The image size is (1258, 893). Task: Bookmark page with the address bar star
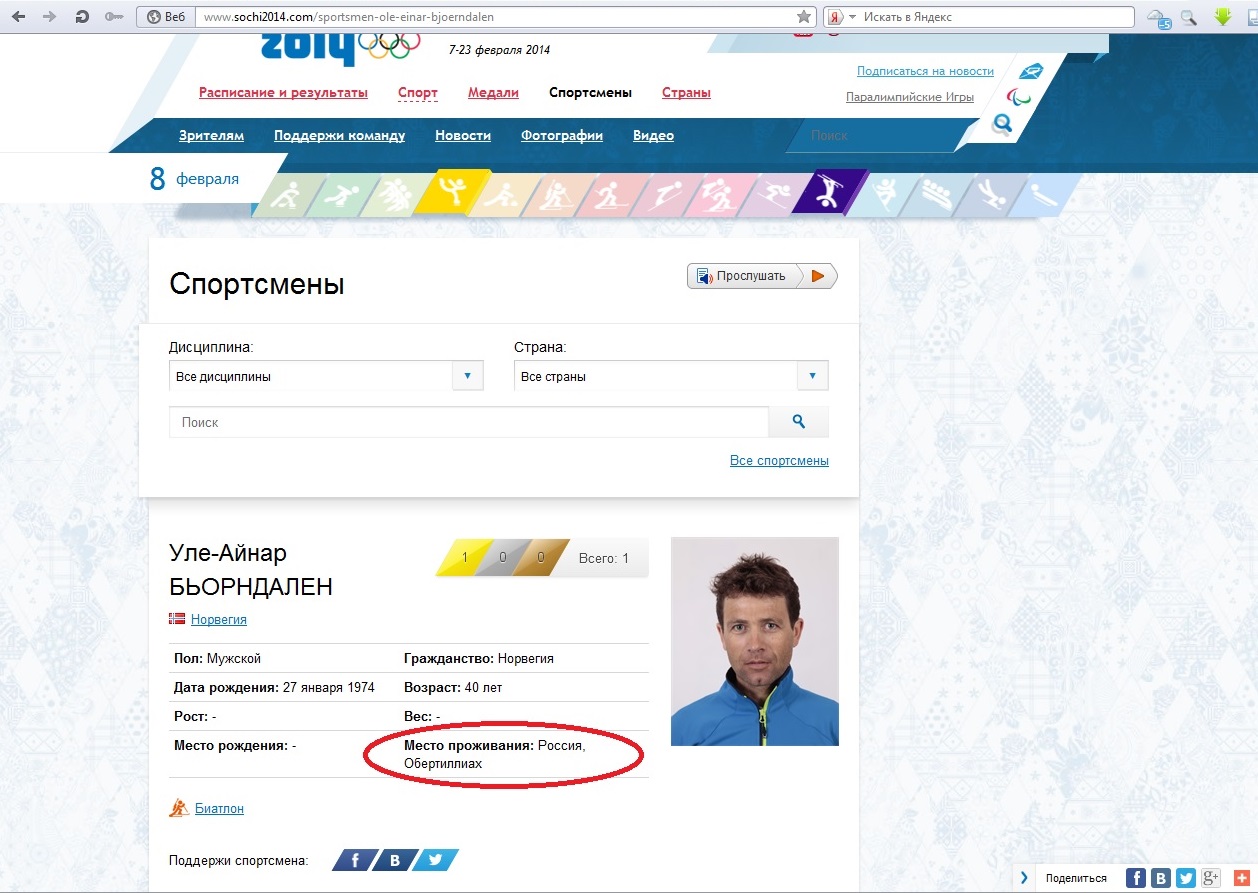click(x=803, y=17)
